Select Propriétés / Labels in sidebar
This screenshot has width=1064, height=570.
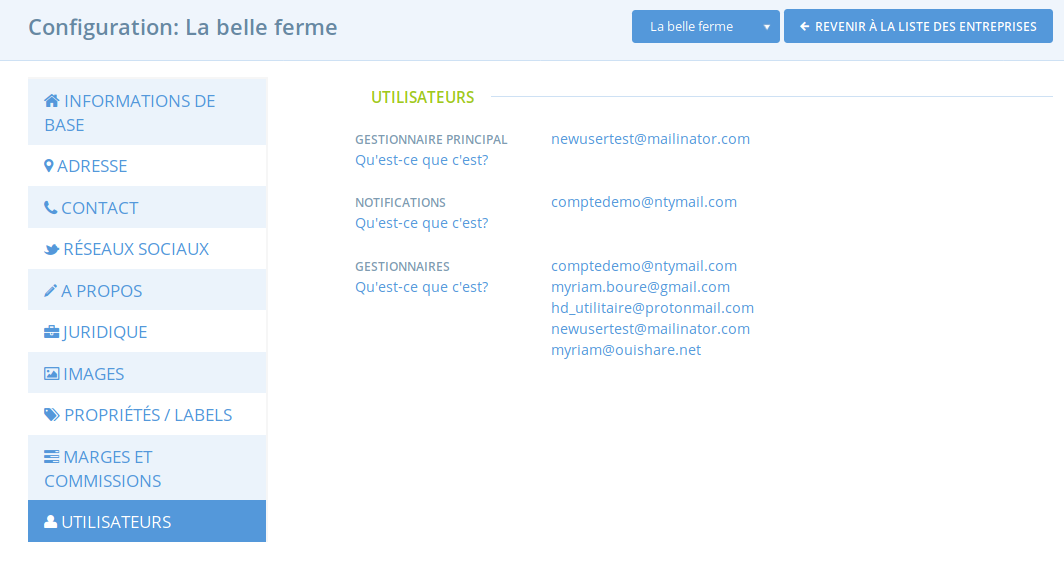click(147, 415)
